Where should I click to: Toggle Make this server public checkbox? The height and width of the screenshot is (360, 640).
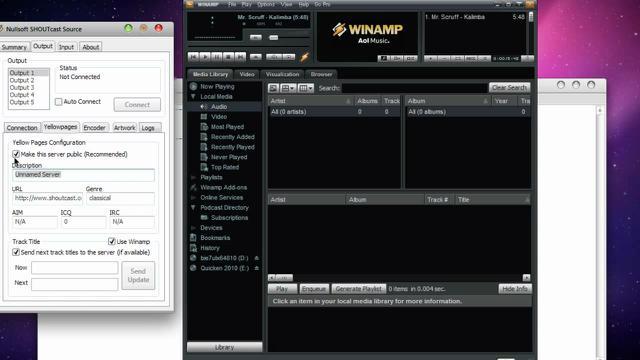[16, 154]
